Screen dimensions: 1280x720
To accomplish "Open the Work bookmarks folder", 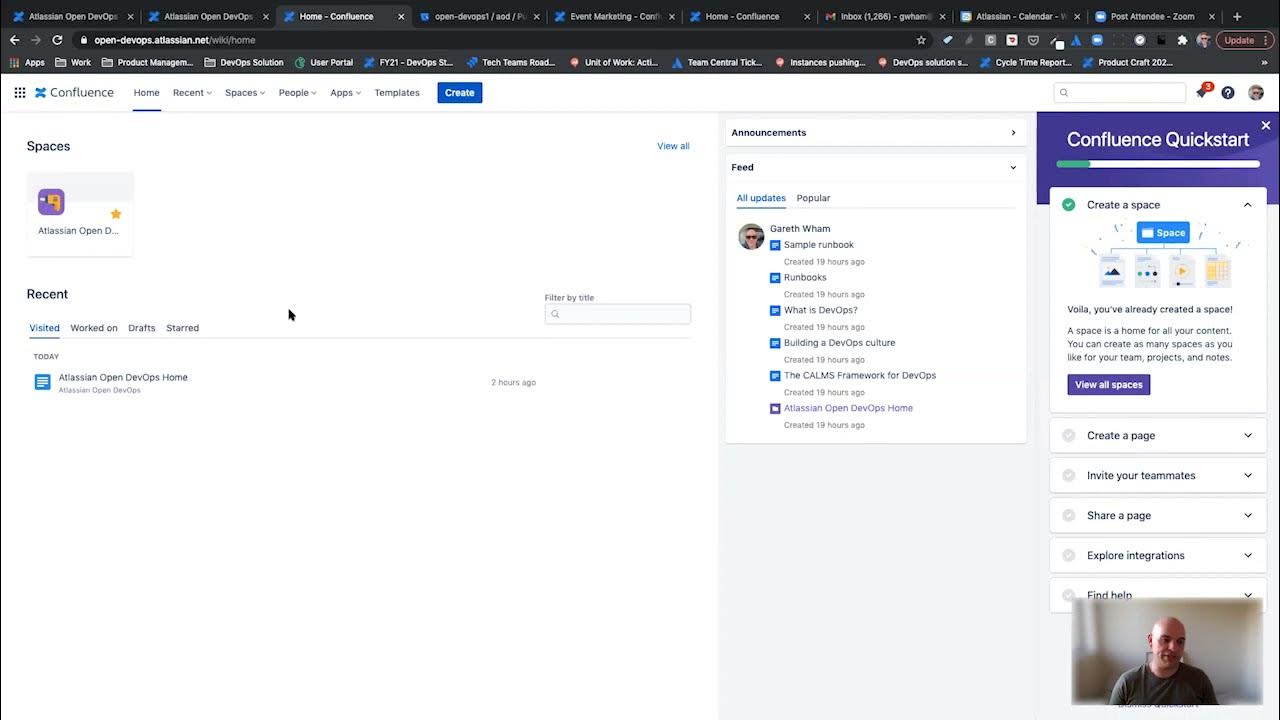I will click(x=73, y=62).
